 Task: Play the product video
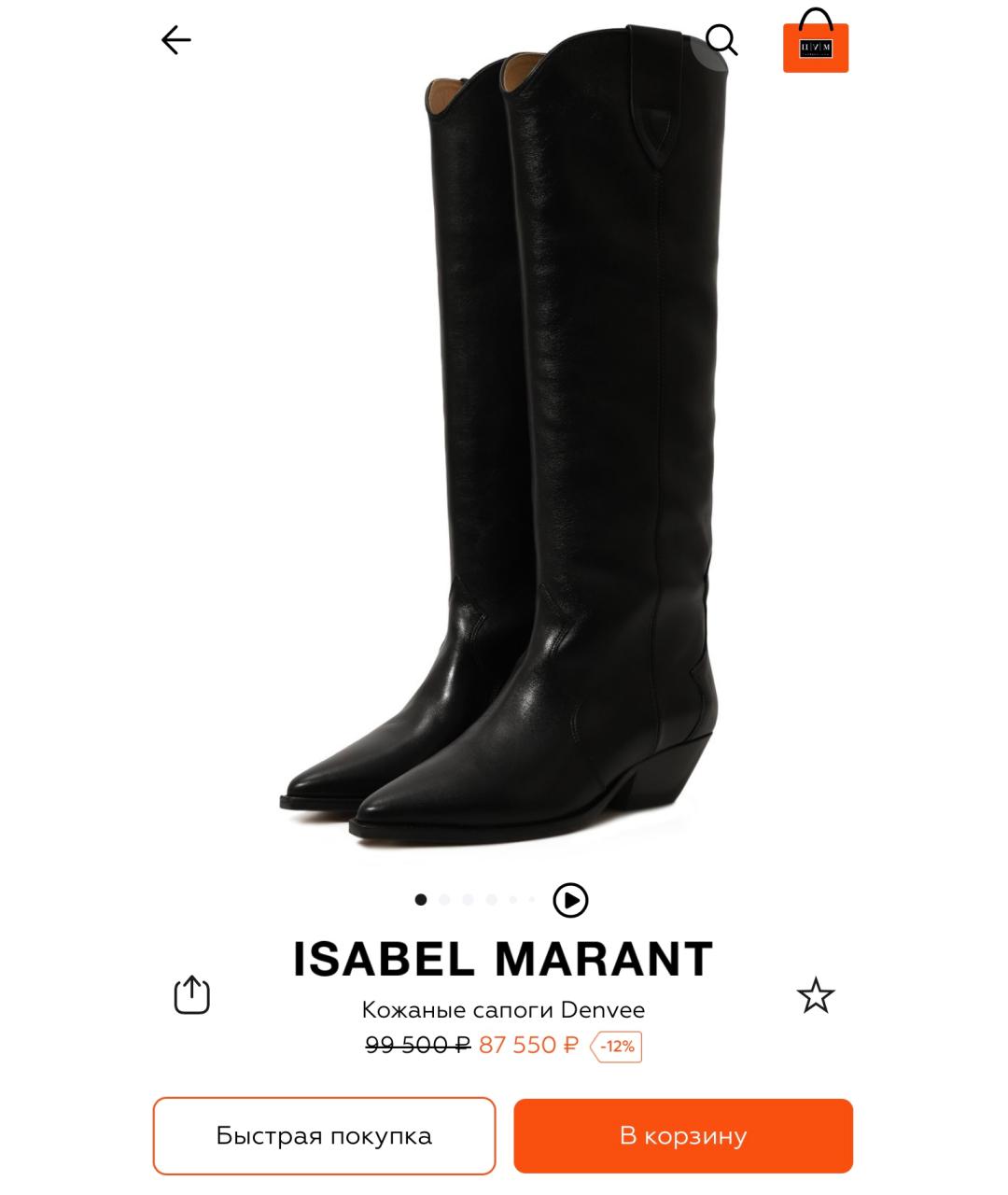point(570,900)
